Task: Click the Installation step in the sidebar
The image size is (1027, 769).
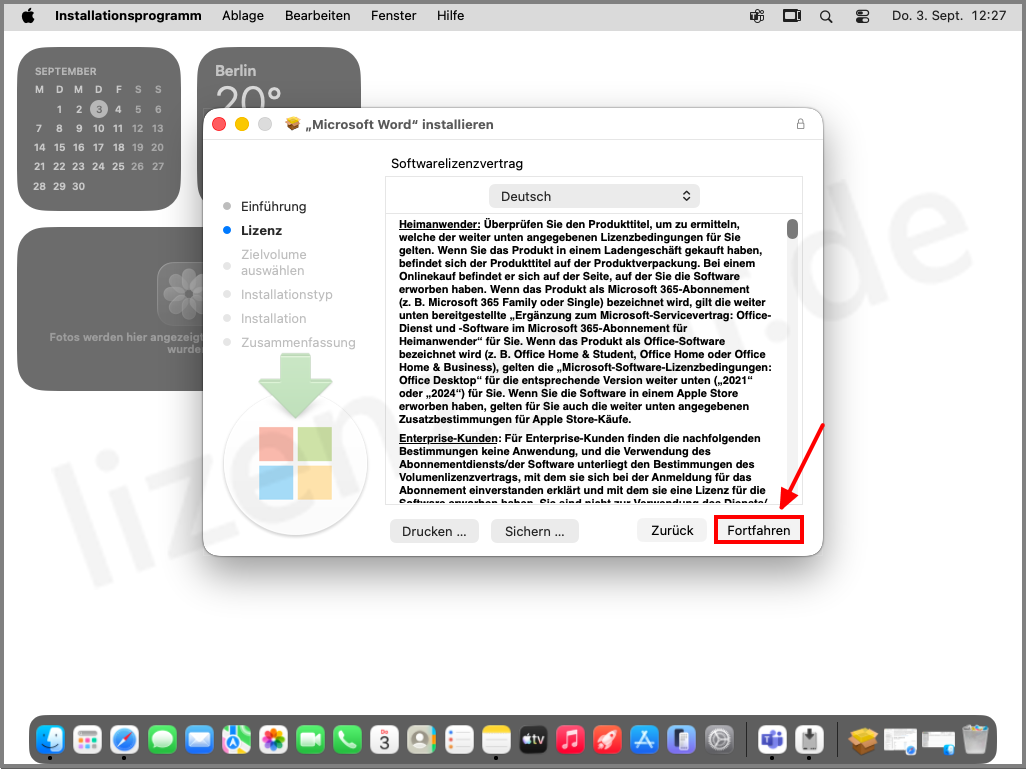Action: pos(273,318)
